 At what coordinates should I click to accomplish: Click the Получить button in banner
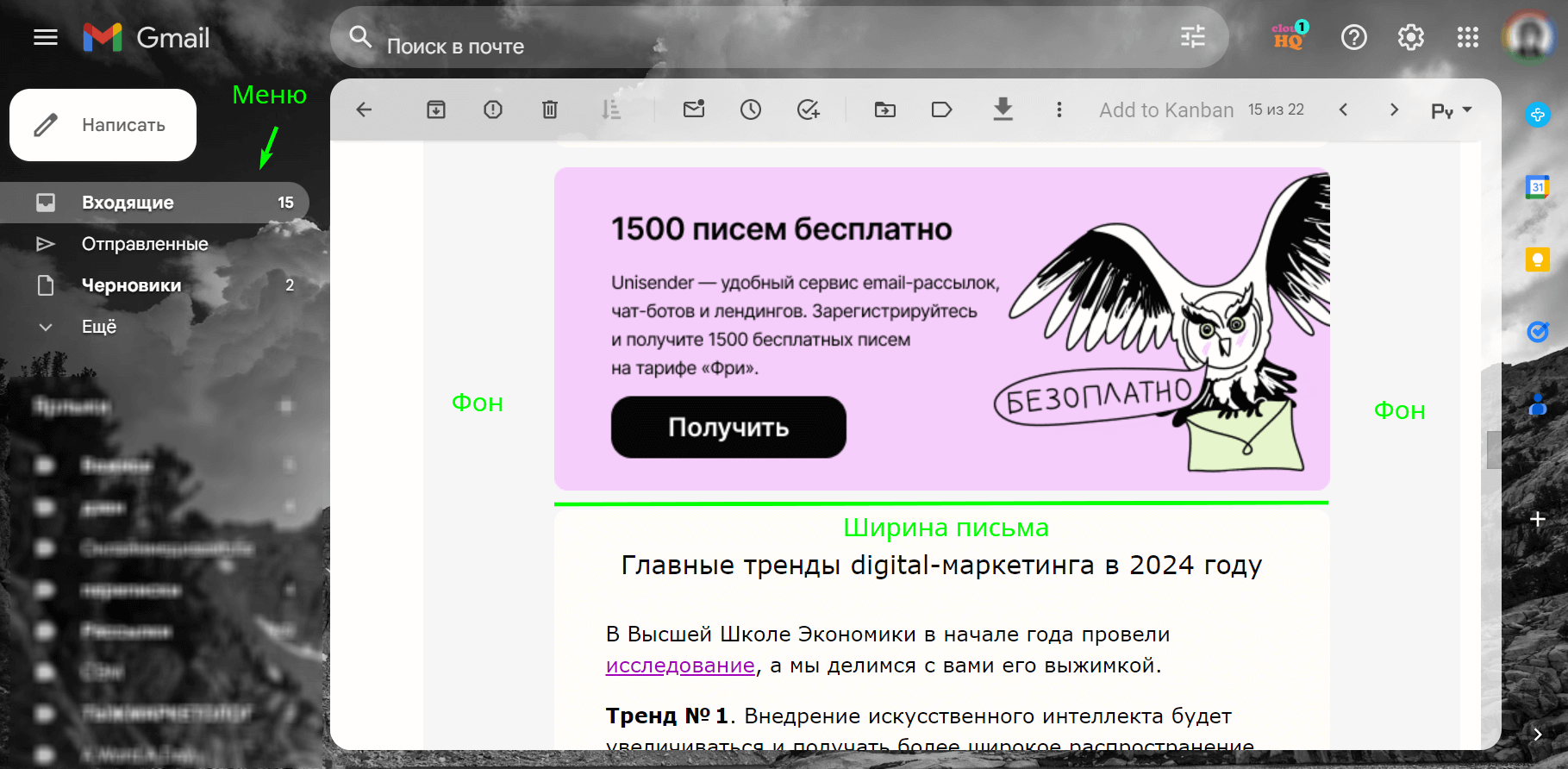(728, 427)
